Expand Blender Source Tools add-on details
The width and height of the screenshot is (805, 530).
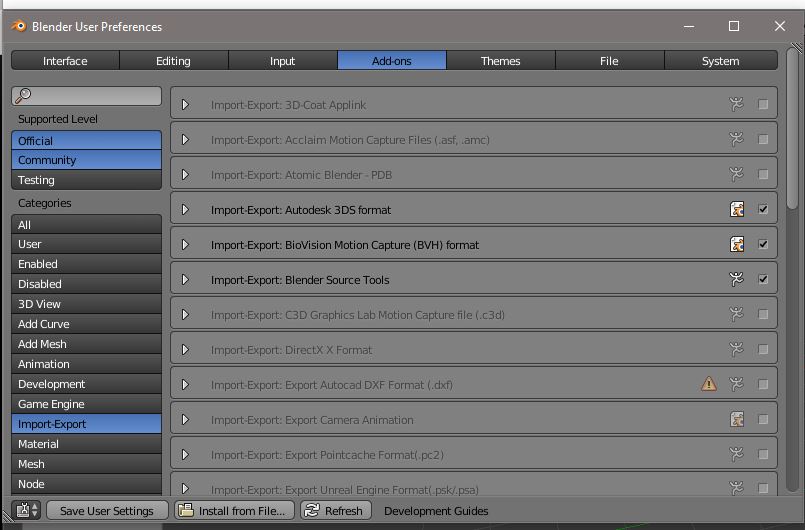[185, 279]
